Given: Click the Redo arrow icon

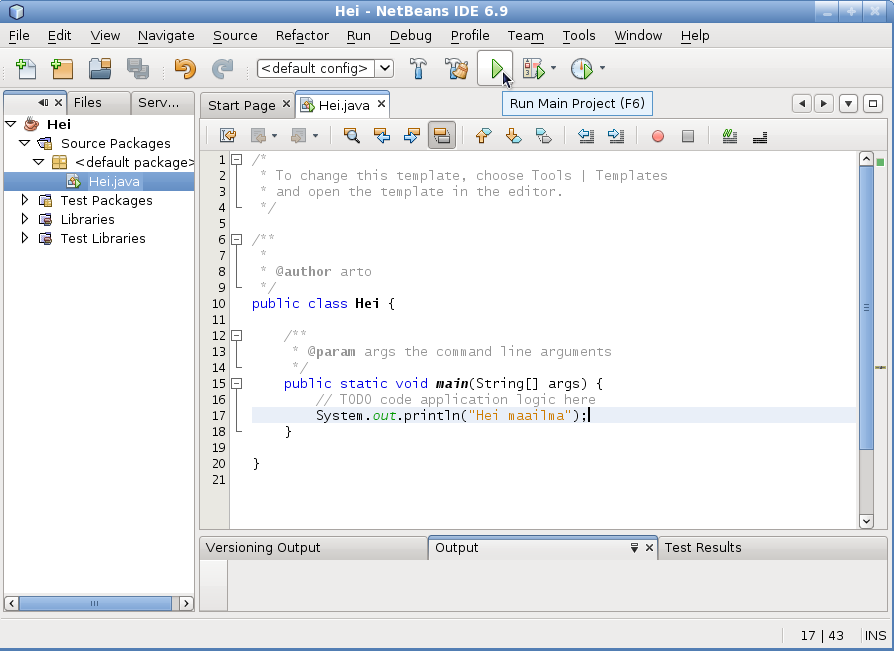Looking at the screenshot, I should click(x=222, y=69).
